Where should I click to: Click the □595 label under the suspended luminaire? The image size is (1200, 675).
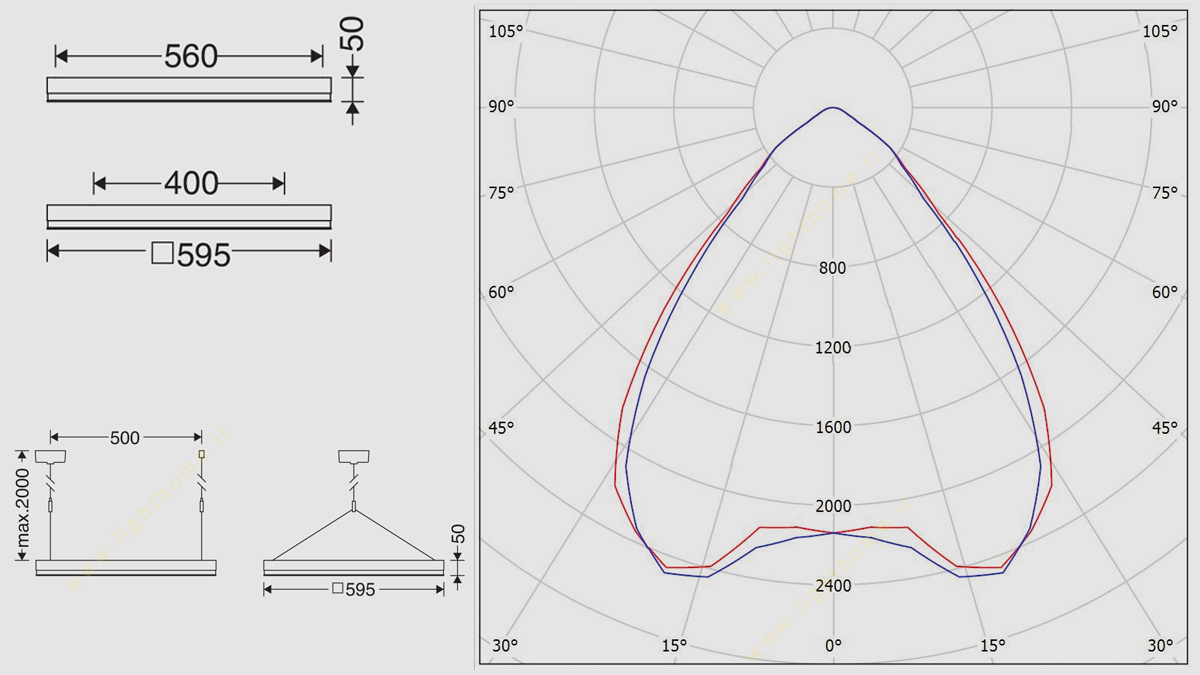pos(354,590)
